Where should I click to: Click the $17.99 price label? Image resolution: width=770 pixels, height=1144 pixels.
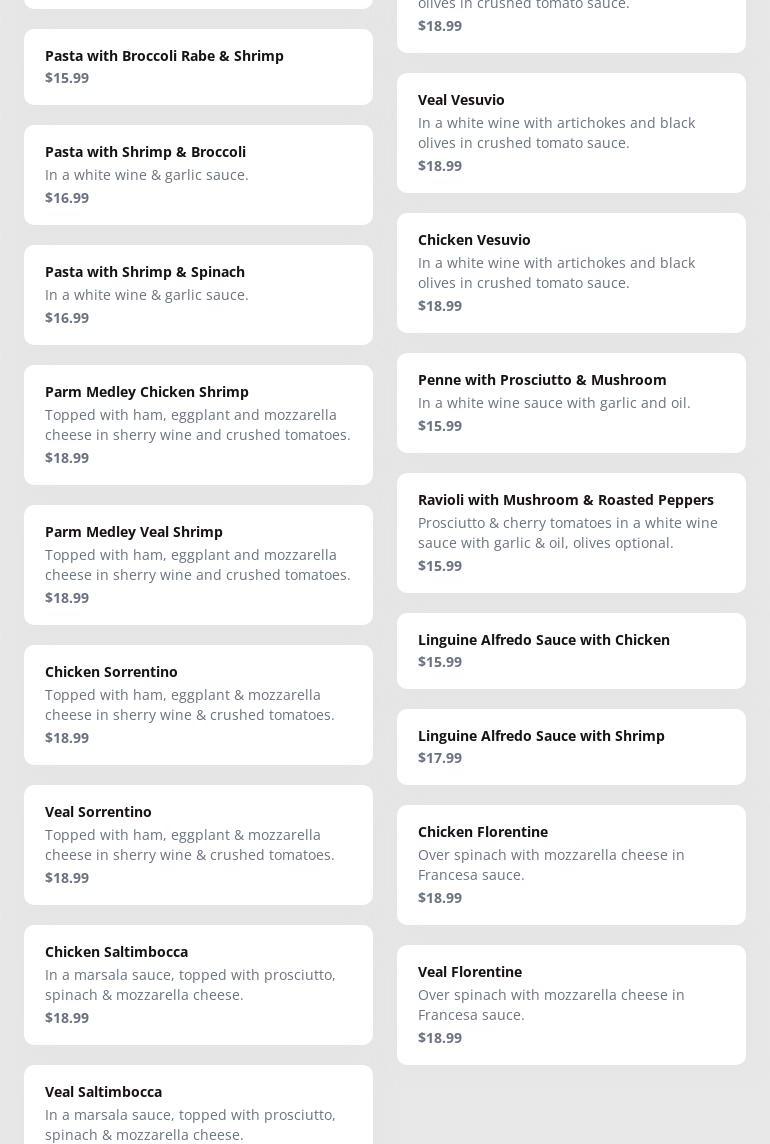point(440,758)
